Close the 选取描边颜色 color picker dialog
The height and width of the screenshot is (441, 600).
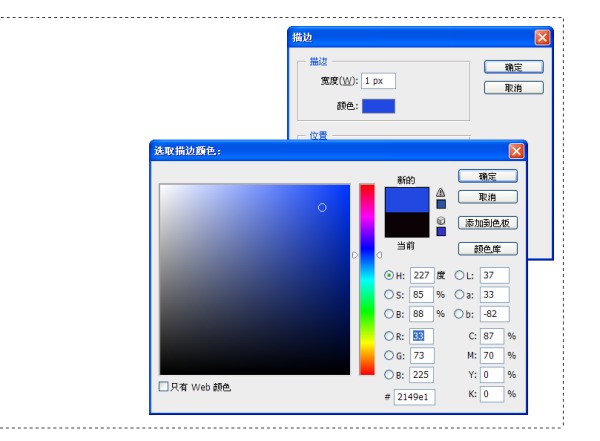coord(516,151)
